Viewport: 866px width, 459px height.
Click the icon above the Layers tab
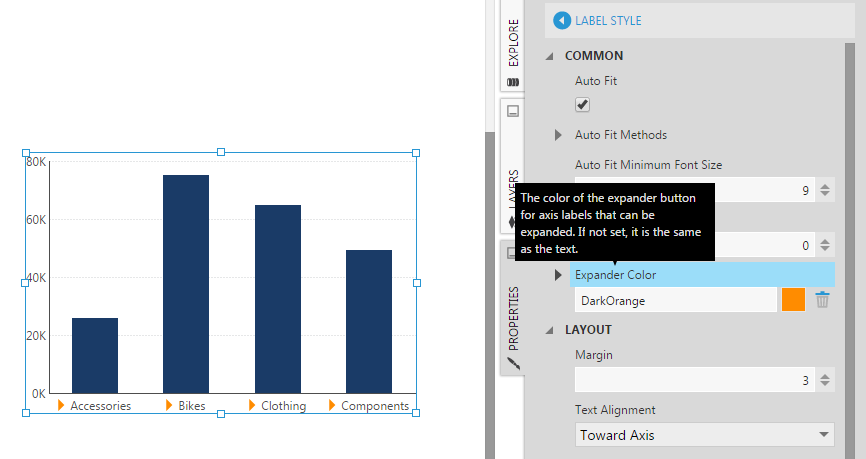pos(513,111)
